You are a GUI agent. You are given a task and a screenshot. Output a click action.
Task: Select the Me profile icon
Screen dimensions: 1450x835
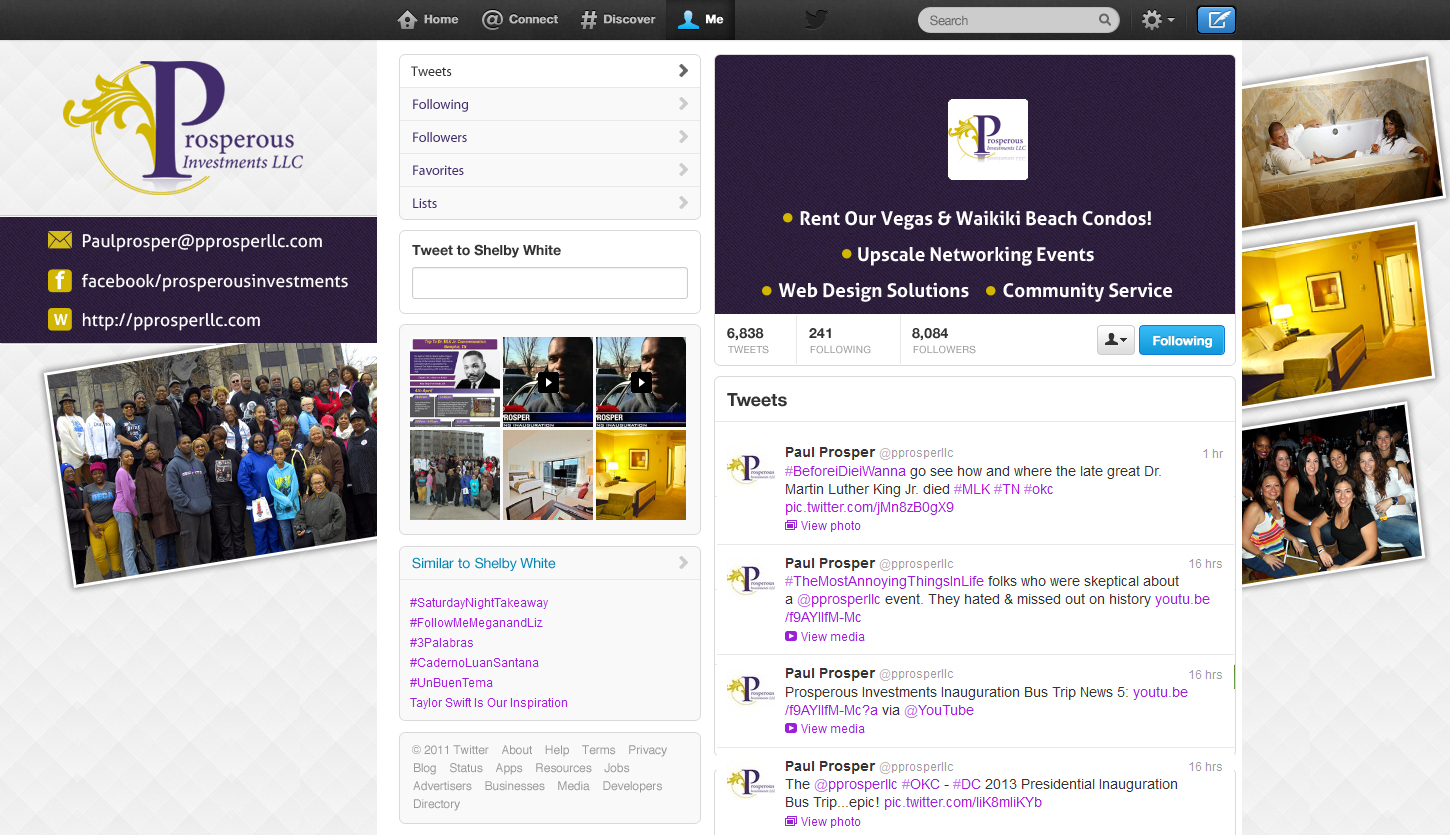pos(700,20)
